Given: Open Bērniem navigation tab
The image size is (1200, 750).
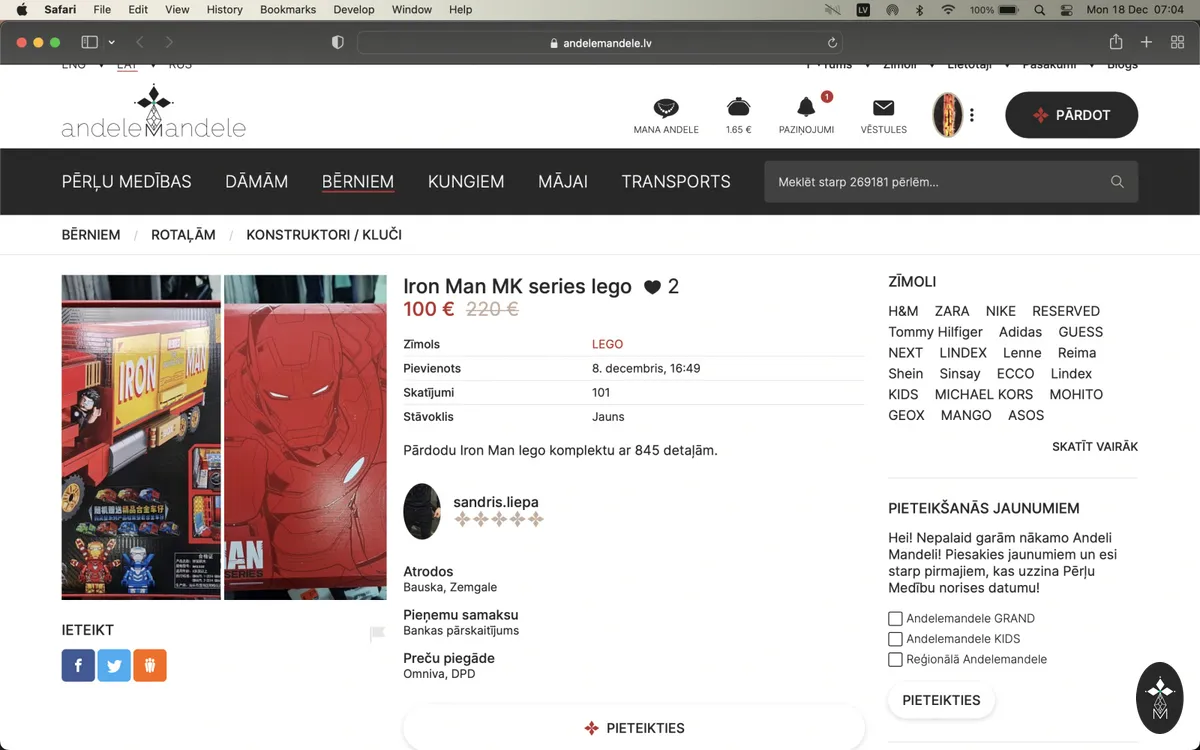Looking at the screenshot, I should click(x=358, y=182).
